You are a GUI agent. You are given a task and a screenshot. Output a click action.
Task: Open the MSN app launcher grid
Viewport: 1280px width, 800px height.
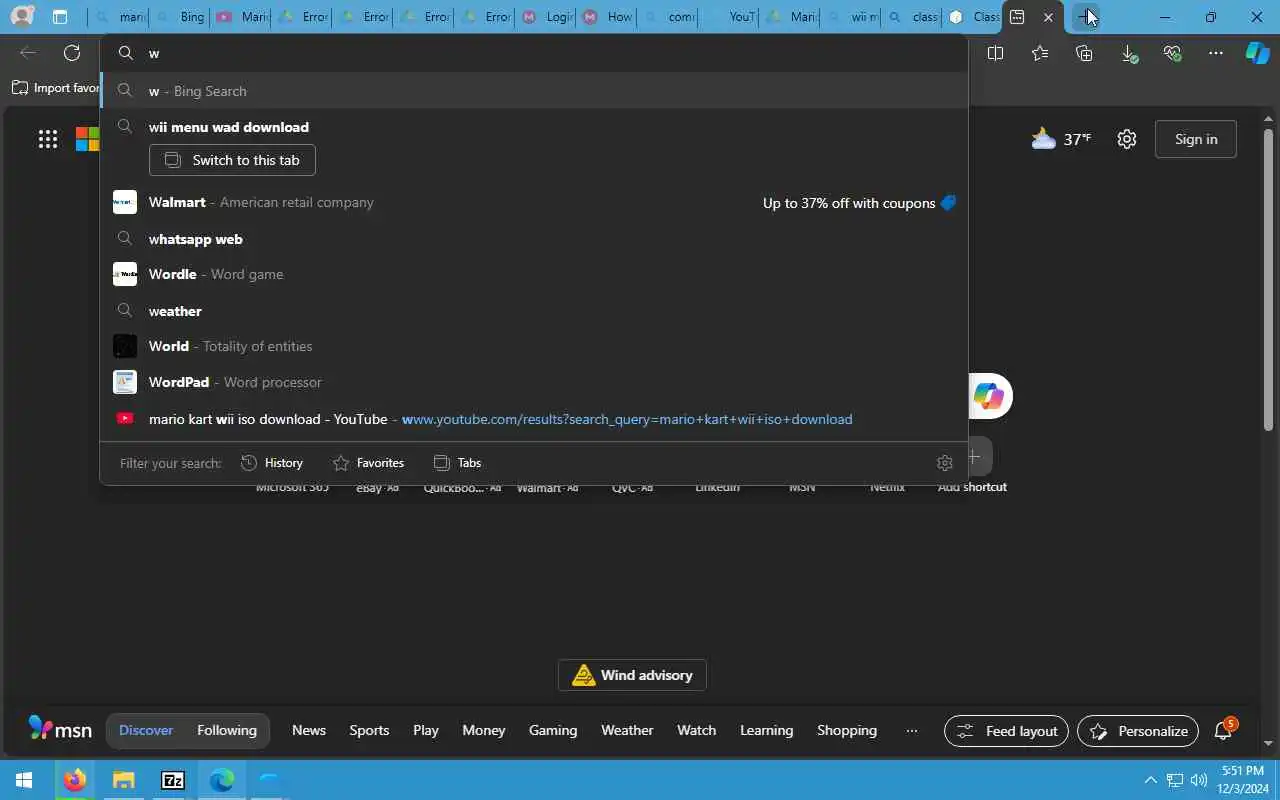[x=48, y=139]
